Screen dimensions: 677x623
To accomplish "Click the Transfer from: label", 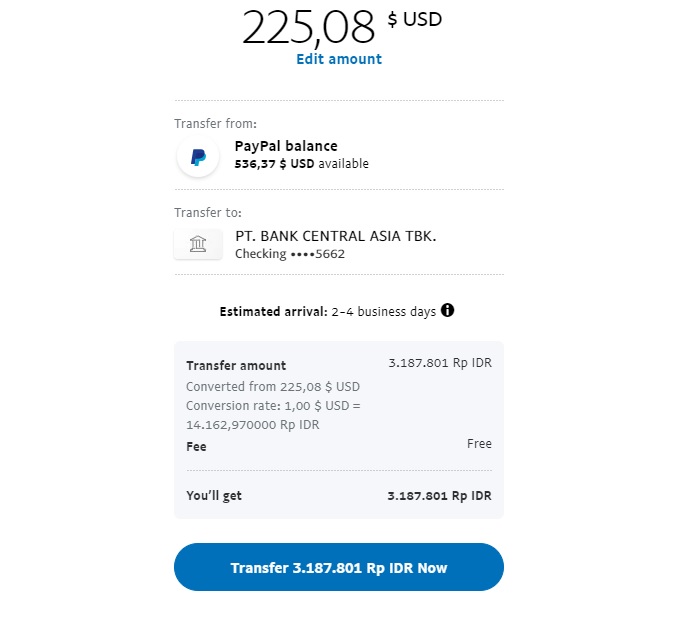I will (x=215, y=124).
